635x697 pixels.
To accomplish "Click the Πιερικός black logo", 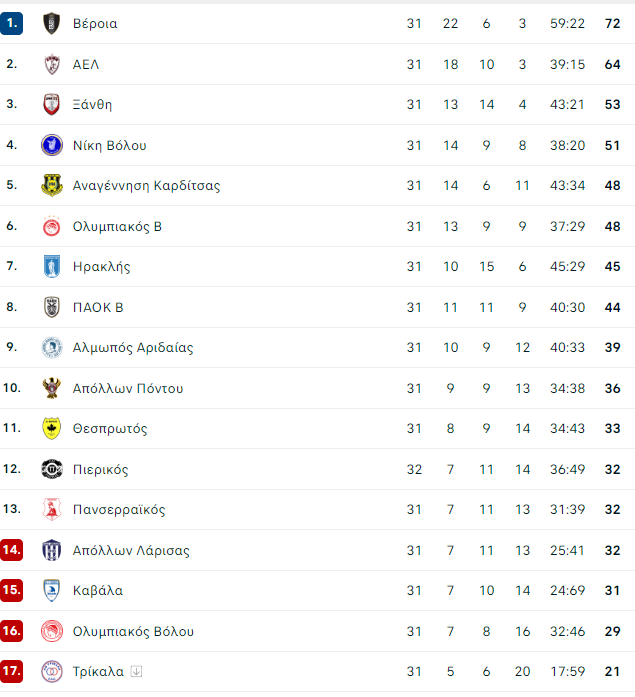I will click(x=52, y=469).
